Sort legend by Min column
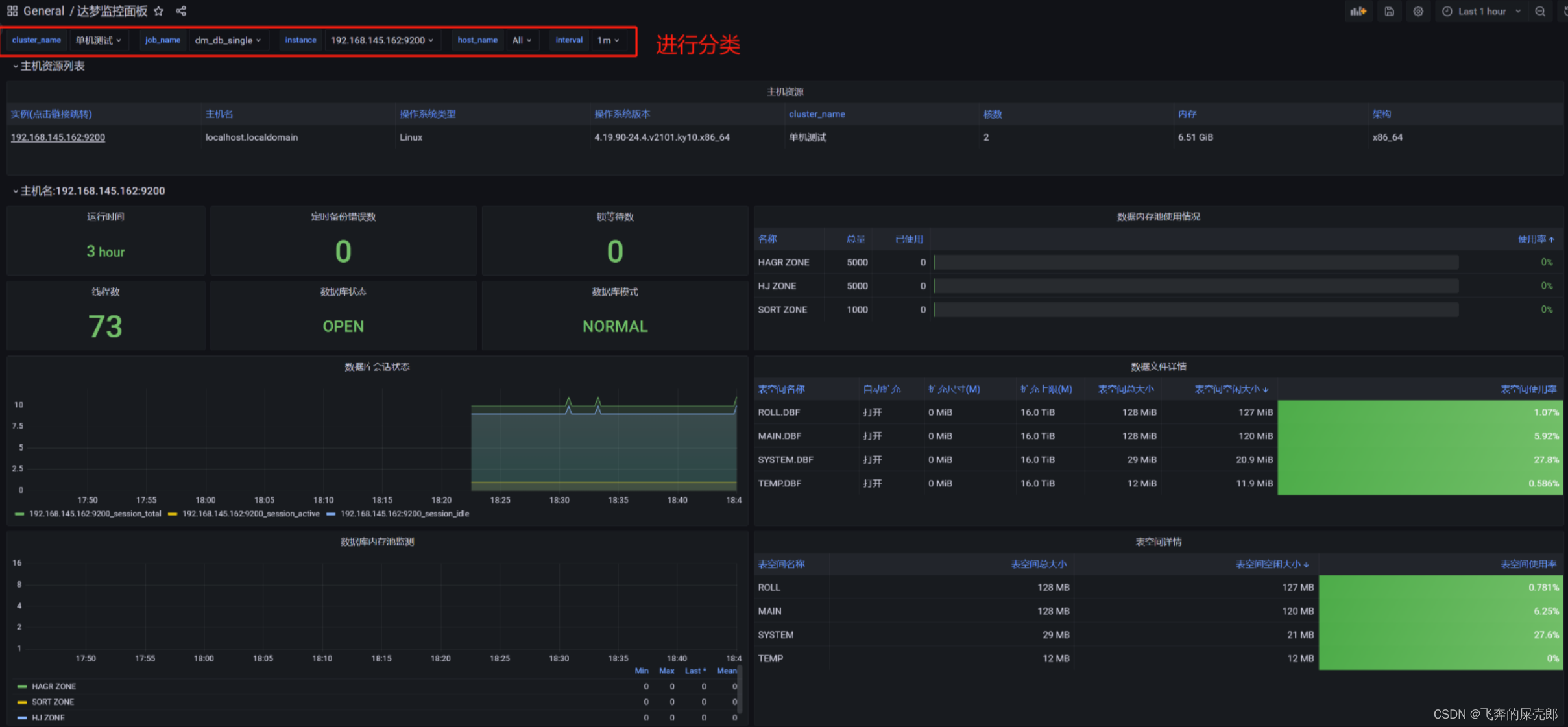Screen dimensions: 1568x727 [642, 671]
